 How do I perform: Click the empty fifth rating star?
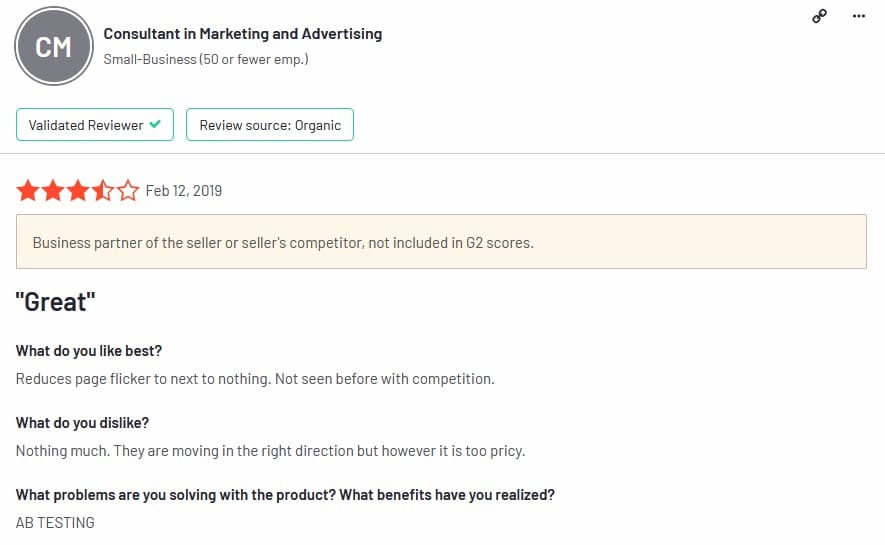pyautogui.click(x=128, y=191)
